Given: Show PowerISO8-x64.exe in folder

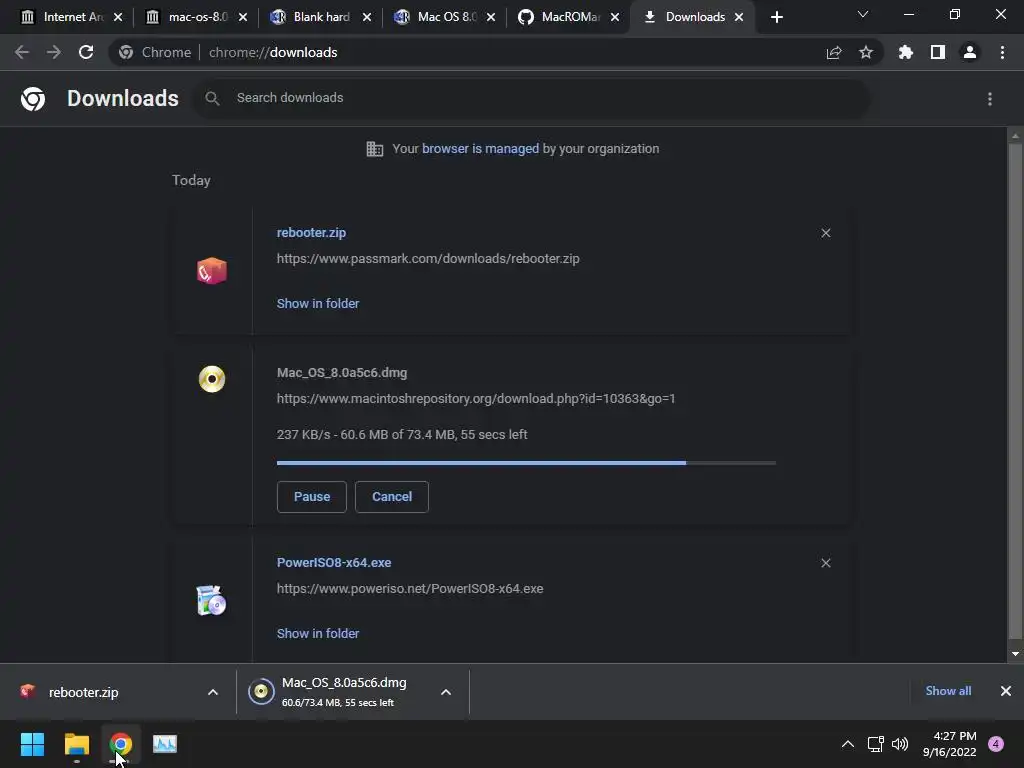Looking at the screenshot, I should [318, 633].
